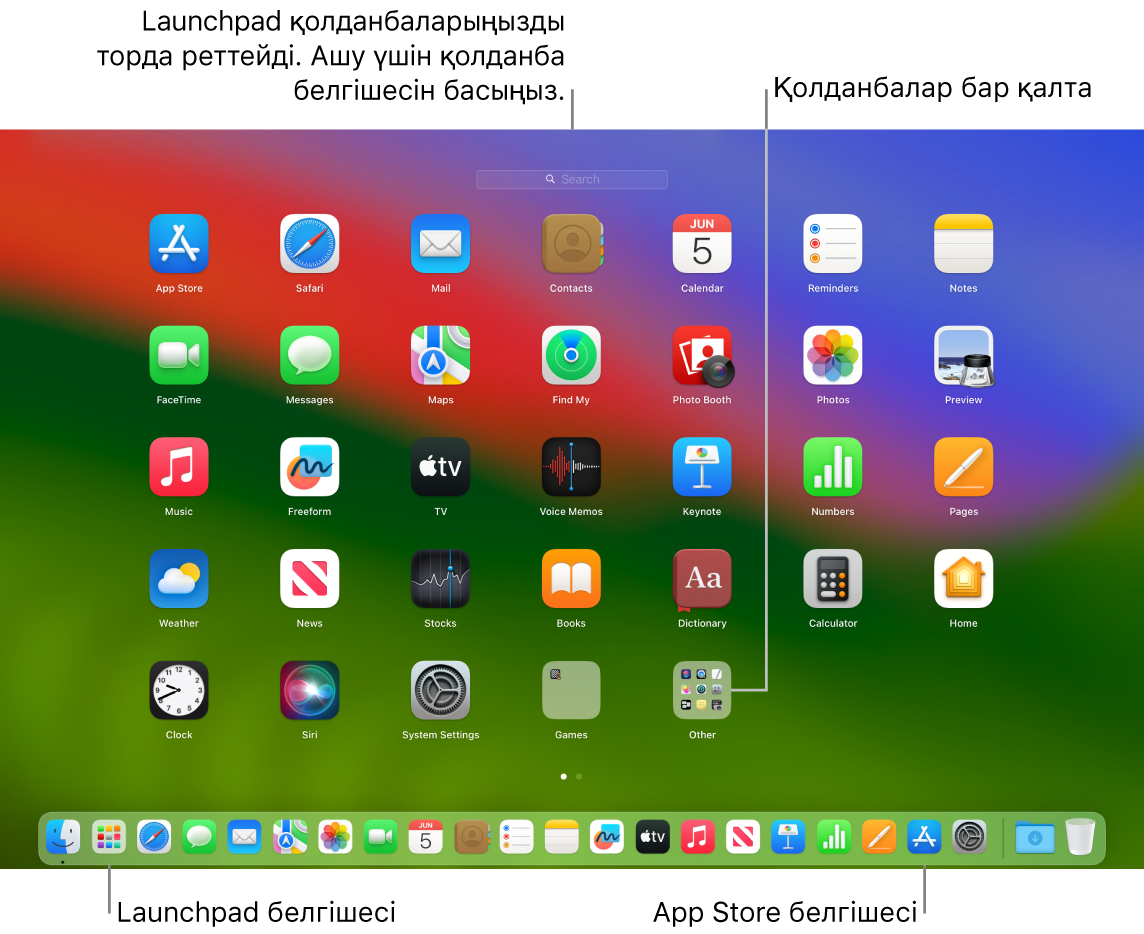Open Maps in the Launchpad grid
Viewport: 1144px width, 934px height.
[x=440, y=355]
